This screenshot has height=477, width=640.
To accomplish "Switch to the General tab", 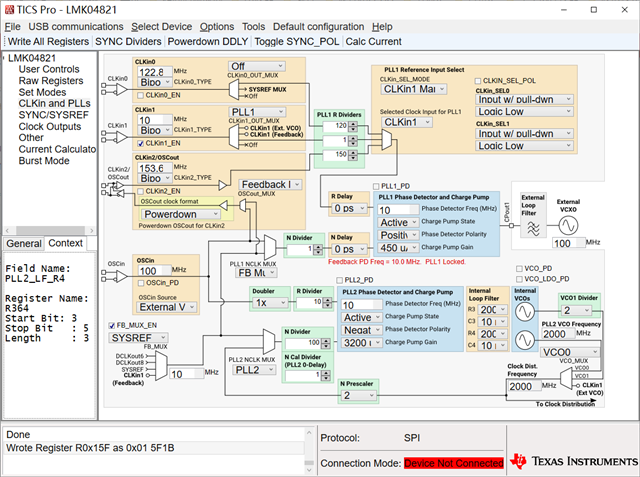I will 24,244.
